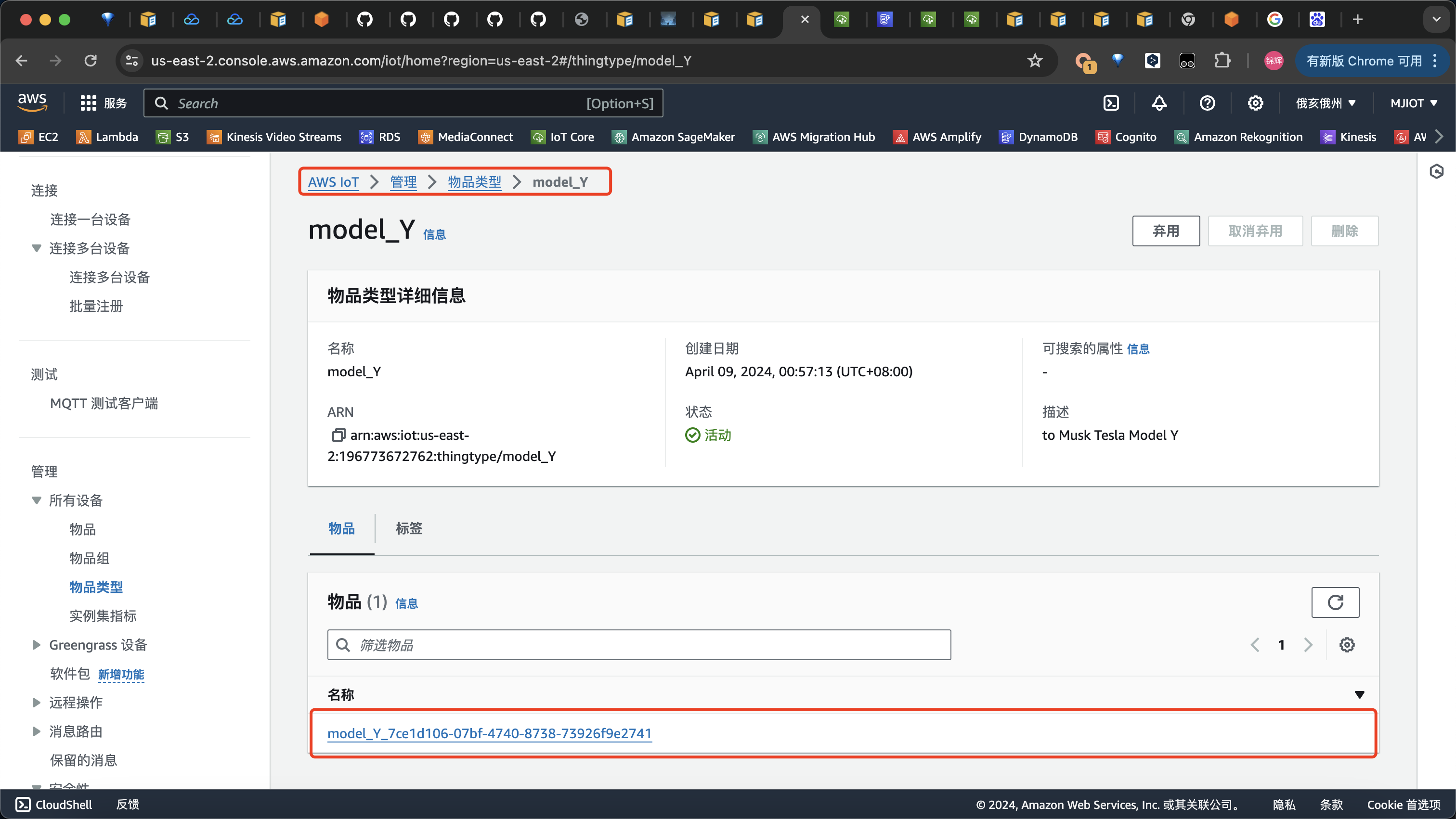Screen dimensions: 1456x819
Task: Open the Lambda shortcut in favorites bar
Action: (x=107, y=137)
